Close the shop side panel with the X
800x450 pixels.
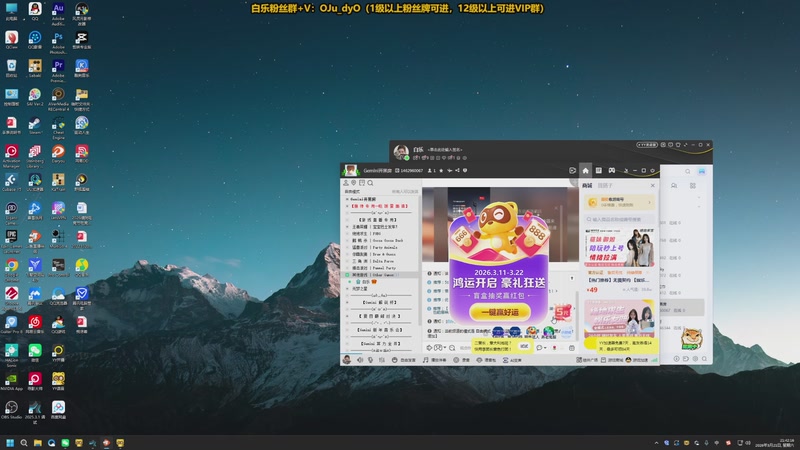tap(653, 185)
